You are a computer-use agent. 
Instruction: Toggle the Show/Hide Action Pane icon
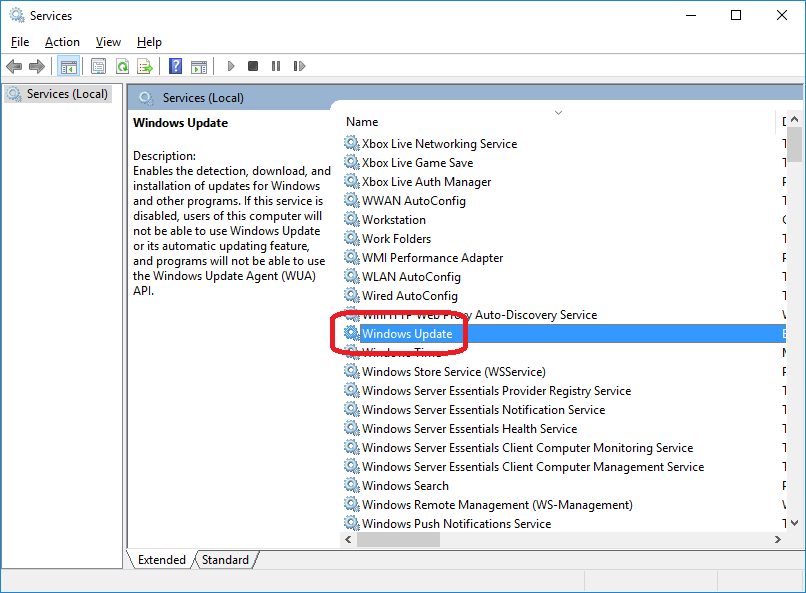[199, 66]
